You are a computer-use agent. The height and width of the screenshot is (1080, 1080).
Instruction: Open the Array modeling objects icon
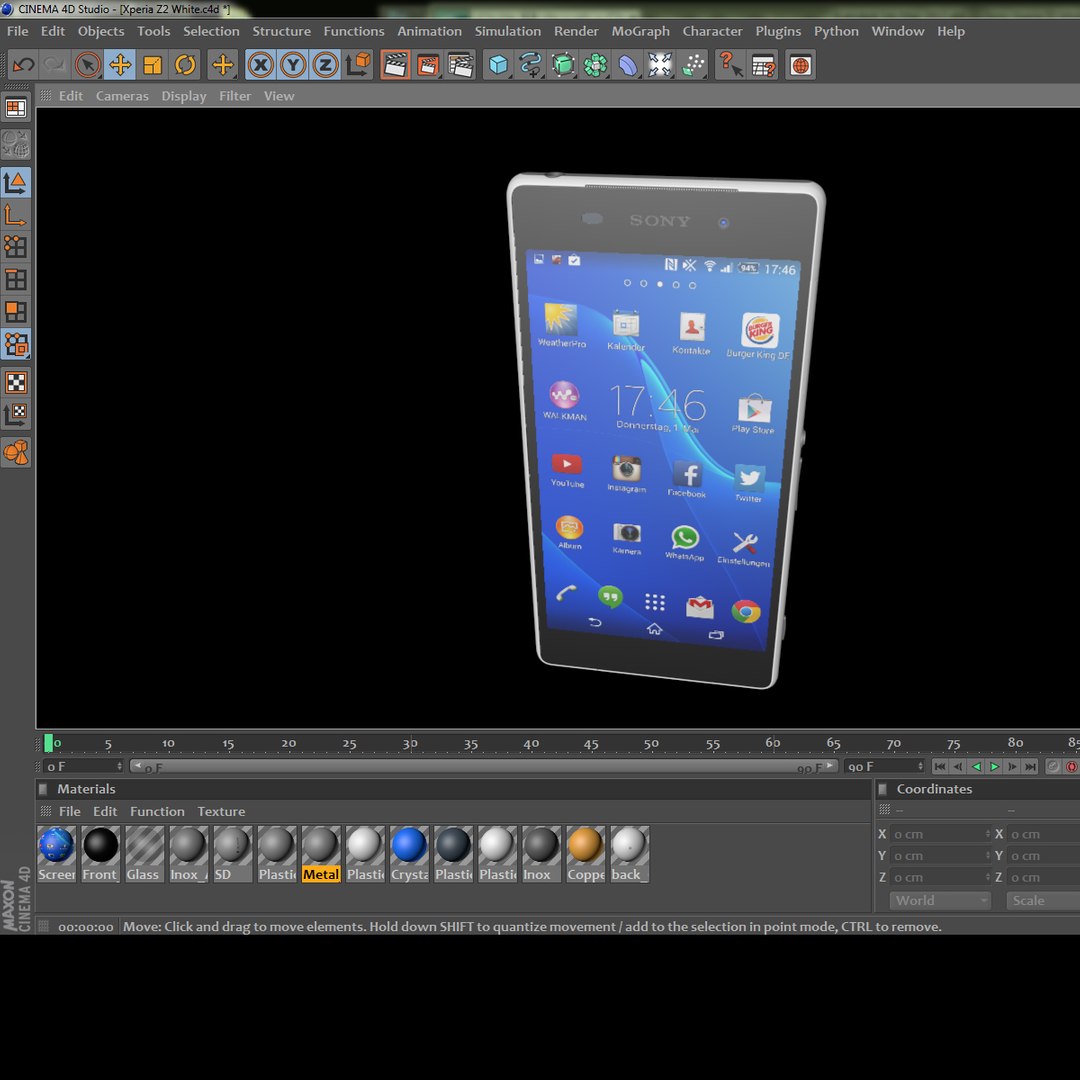[x=595, y=65]
